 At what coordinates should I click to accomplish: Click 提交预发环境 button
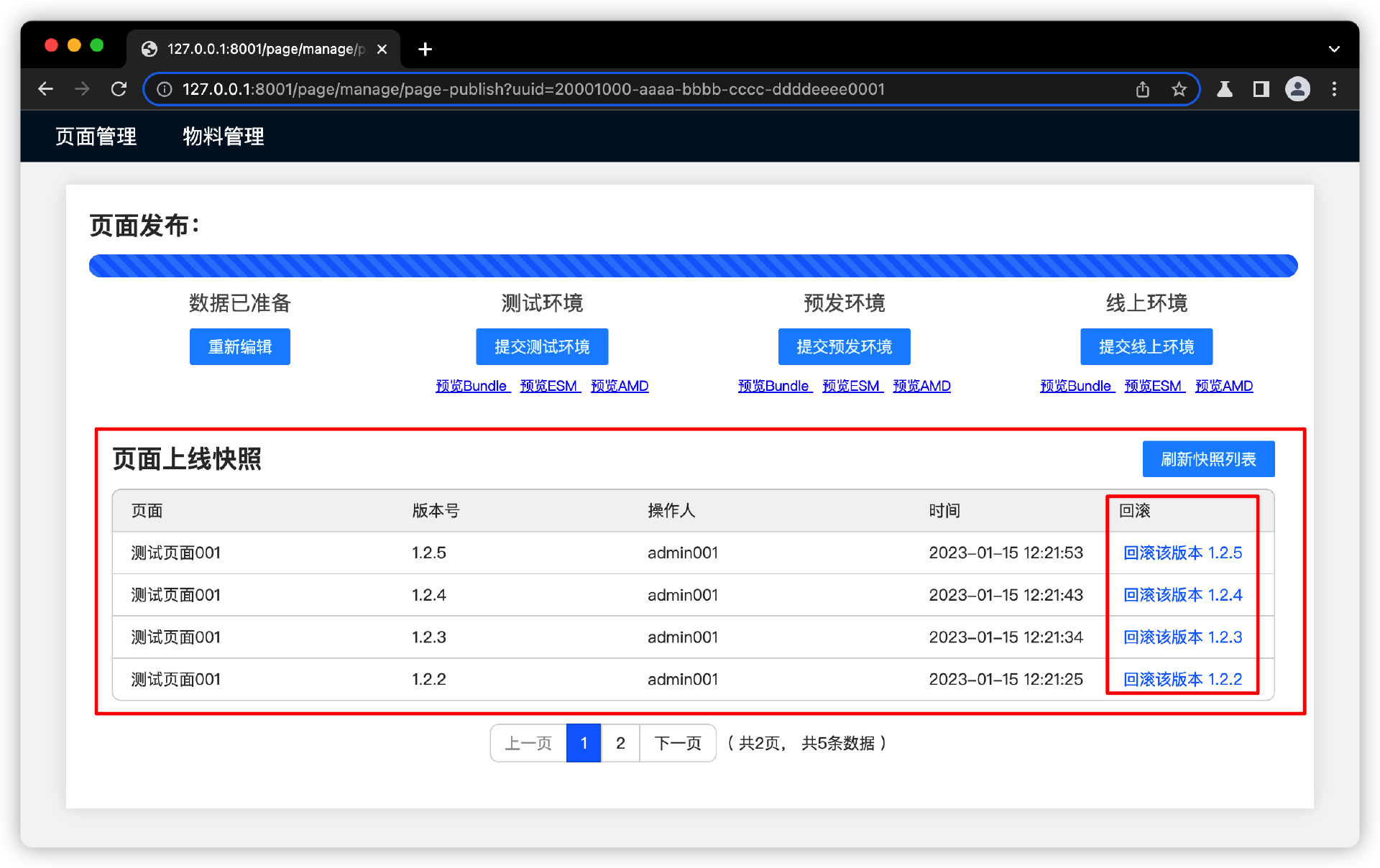tap(844, 347)
